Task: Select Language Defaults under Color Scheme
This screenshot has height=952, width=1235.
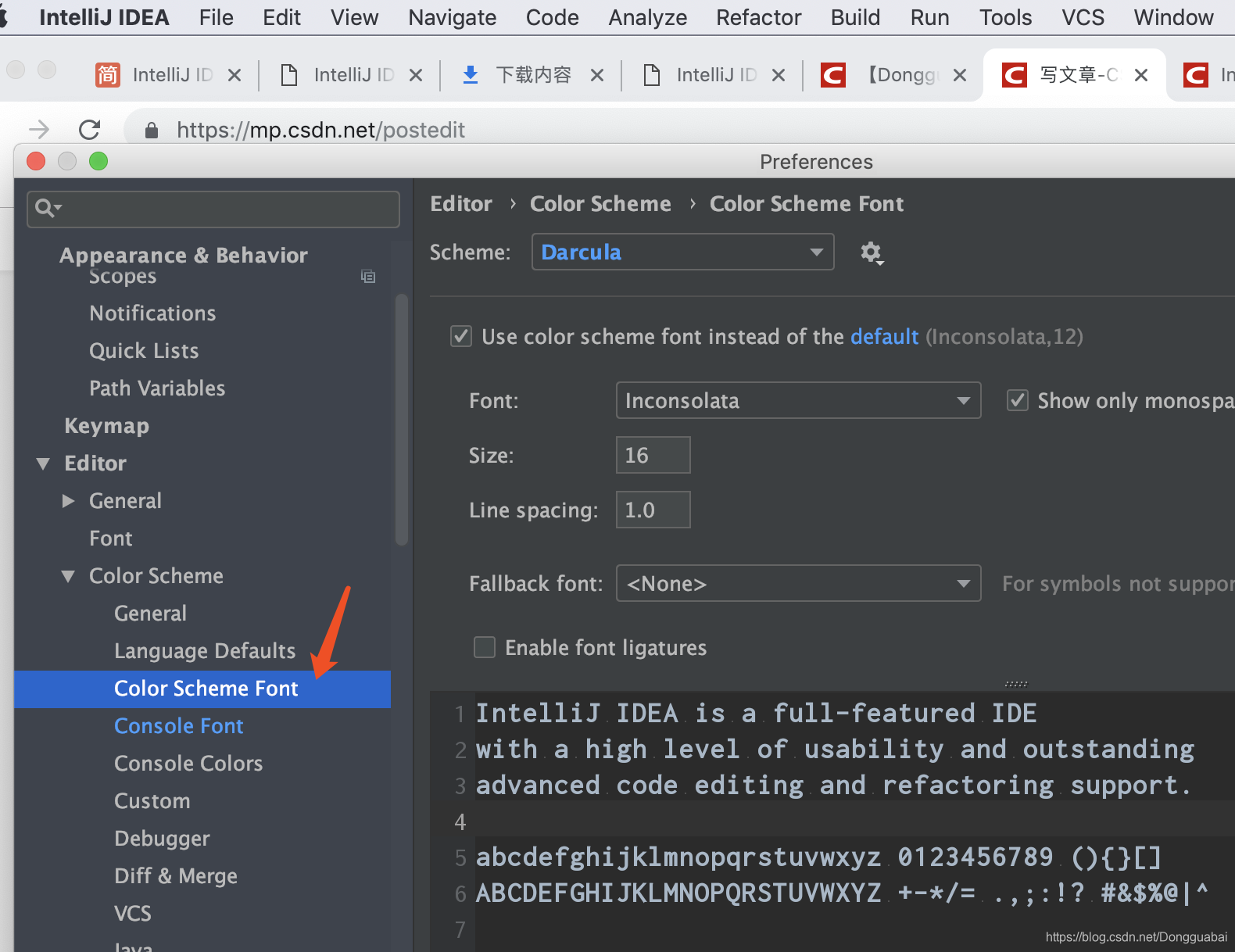Action: 205,651
